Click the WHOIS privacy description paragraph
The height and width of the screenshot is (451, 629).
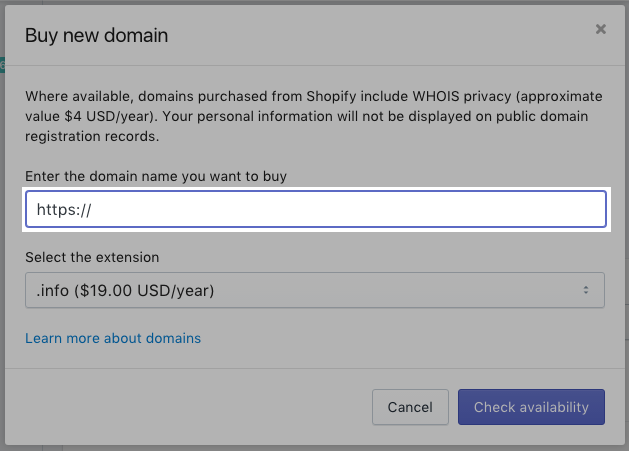(x=315, y=116)
